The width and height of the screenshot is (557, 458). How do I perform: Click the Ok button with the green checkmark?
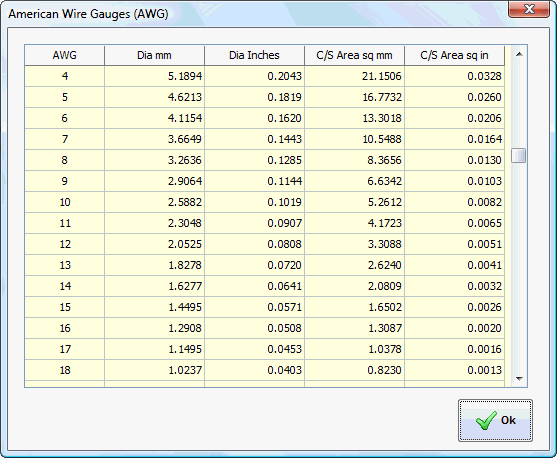pos(495,420)
